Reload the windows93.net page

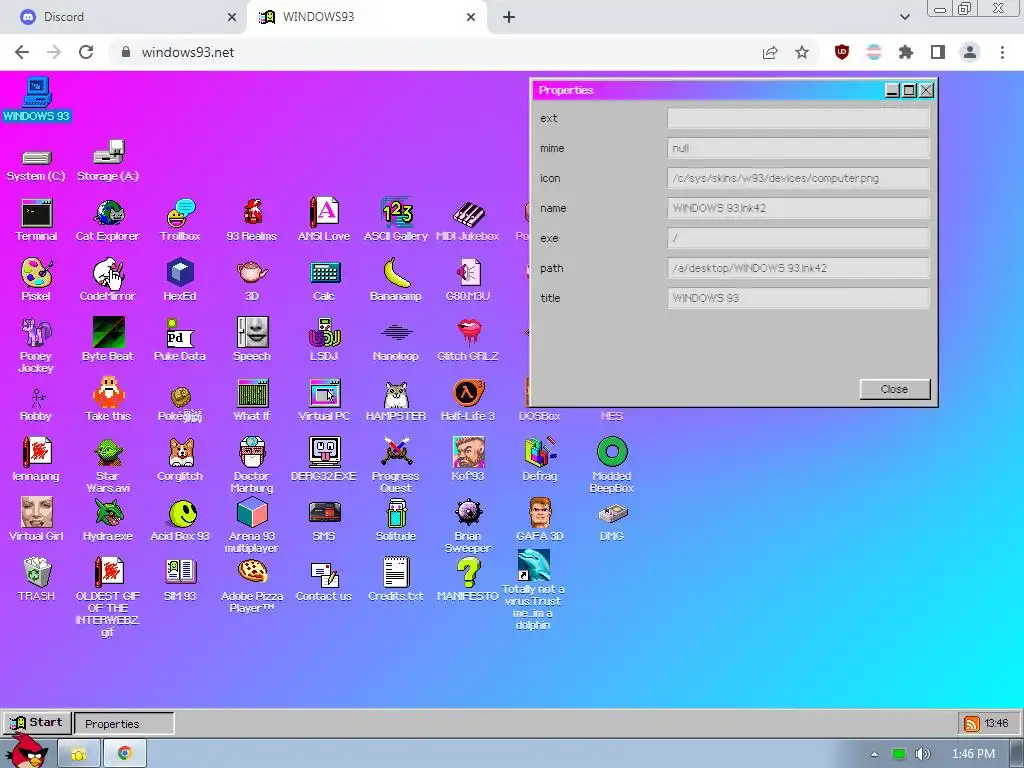[86, 52]
